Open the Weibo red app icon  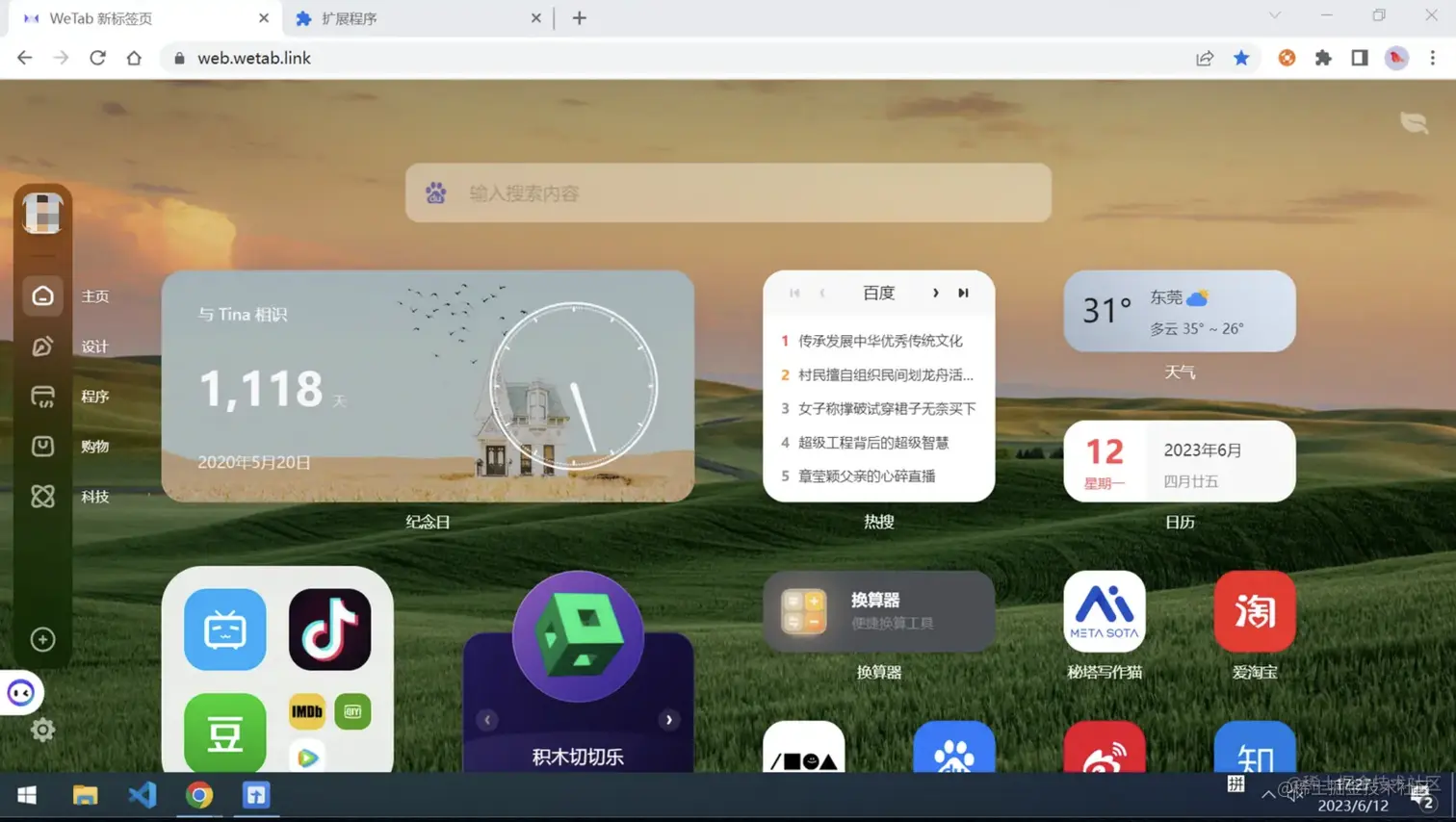(1105, 747)
